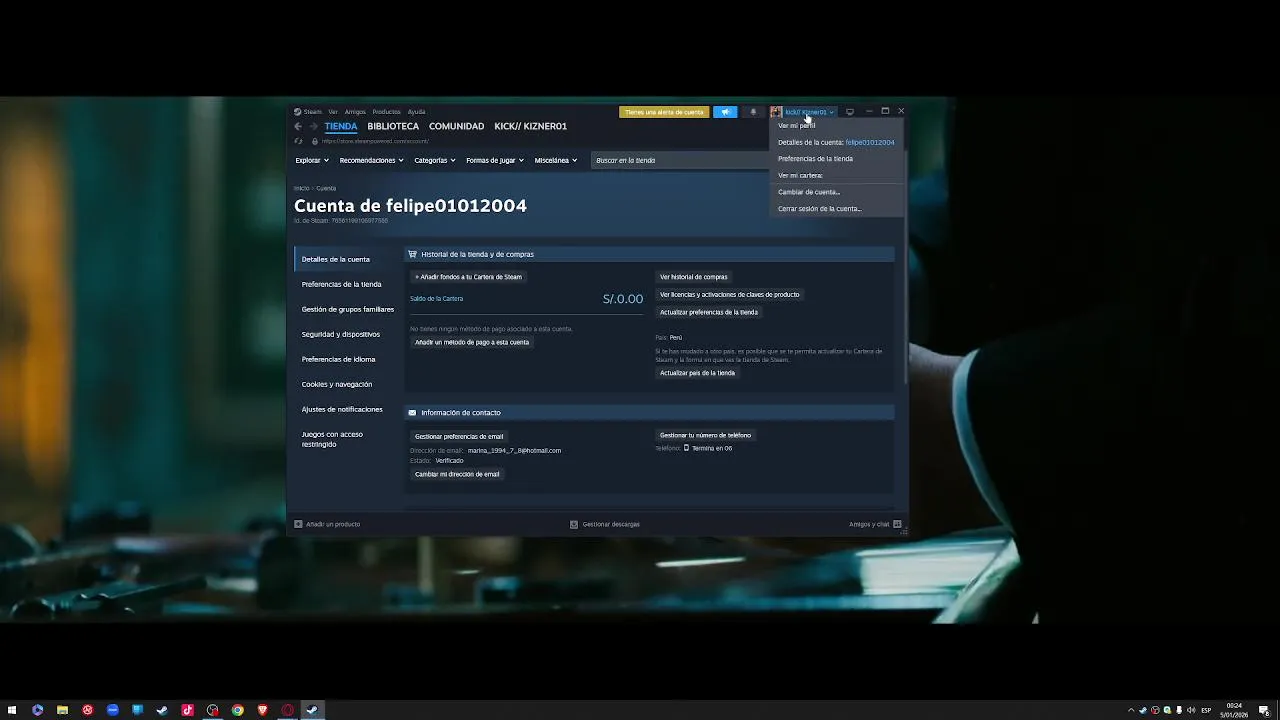1280x720 pixels.
Task: Open the Ayuda menu
Action: (416, 112)
